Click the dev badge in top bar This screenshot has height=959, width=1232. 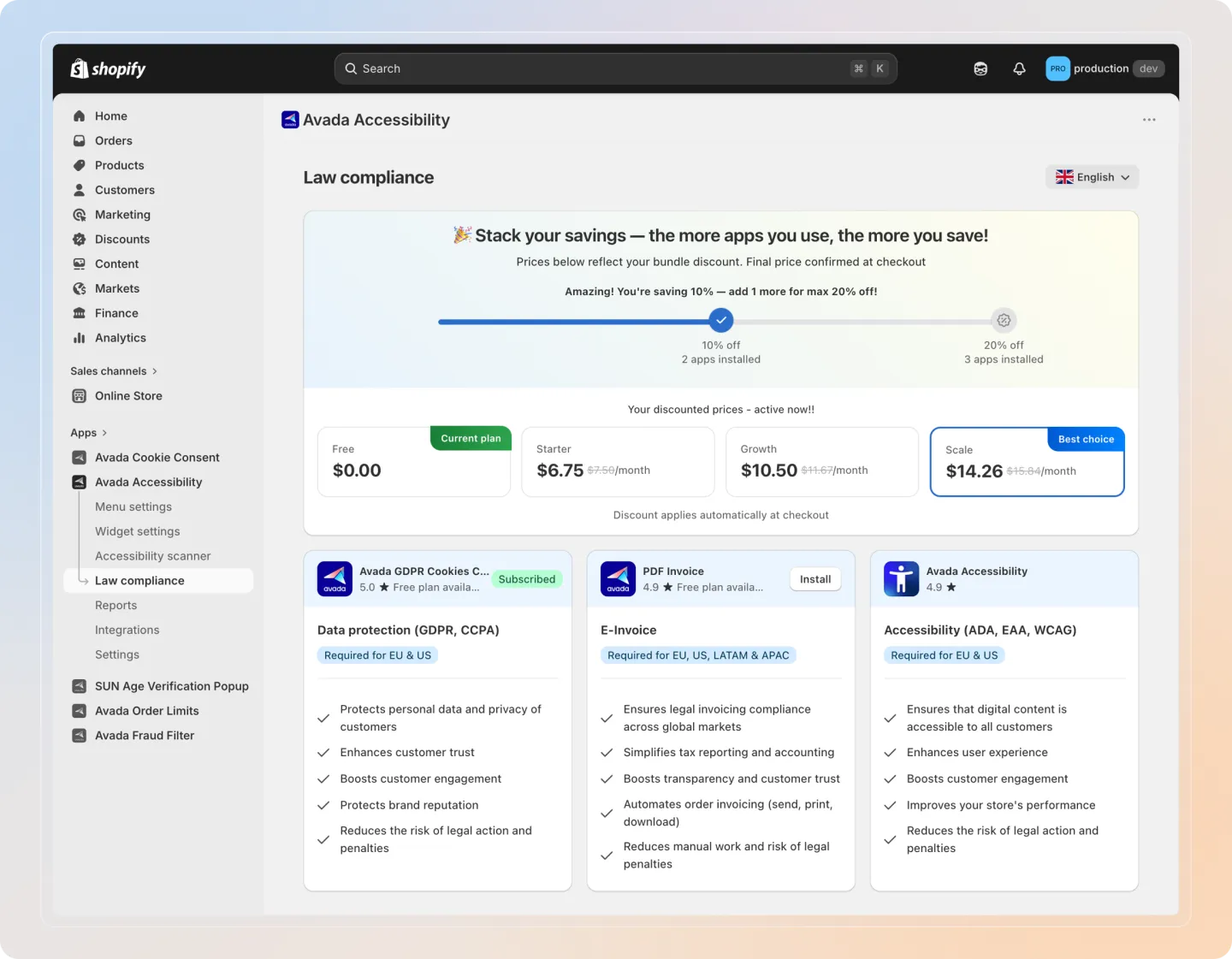point(1148,68)
